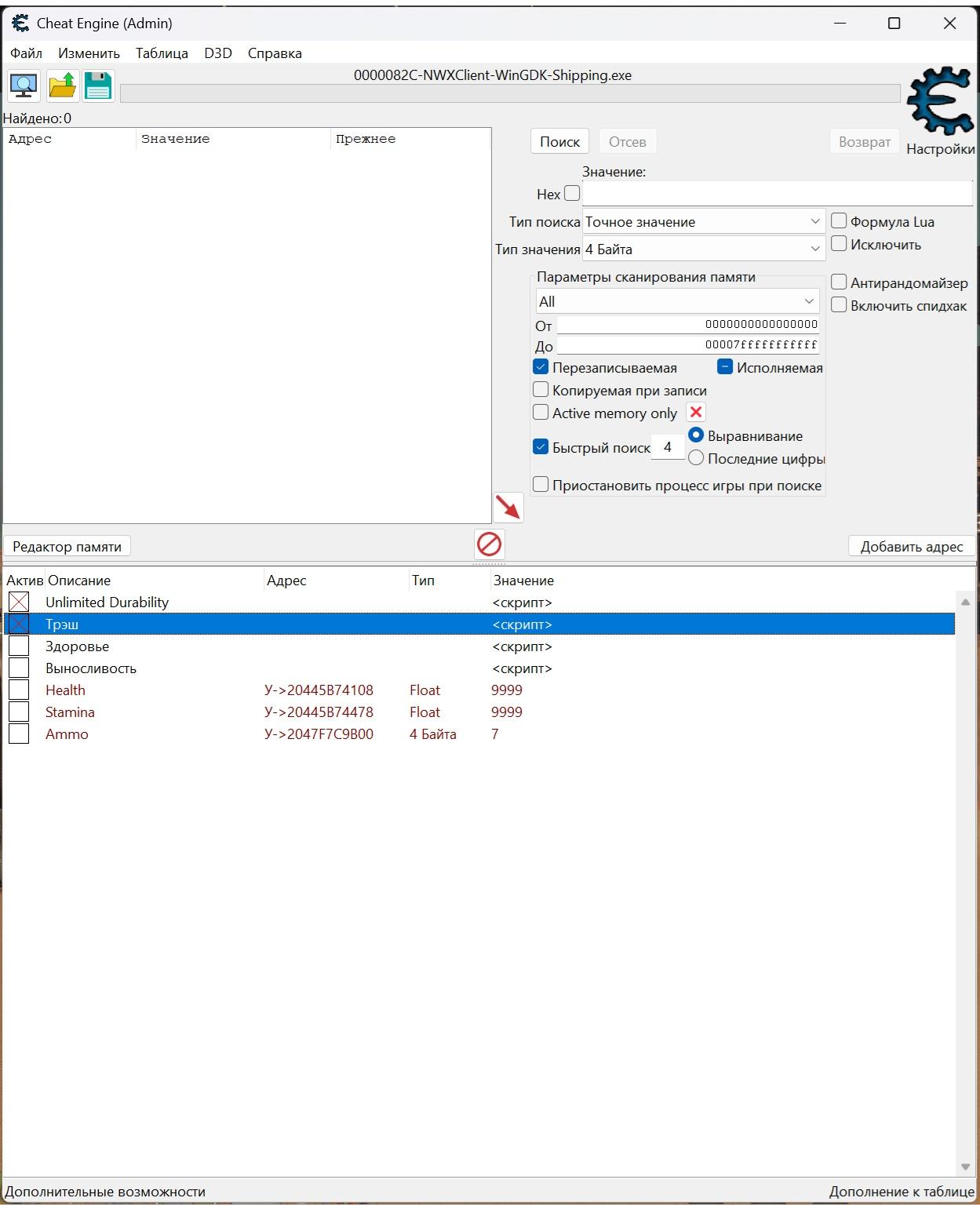This screenshot has height=1205, width=980.
Task: Click the save table floppy disk icon
Action: click(98, 86)
